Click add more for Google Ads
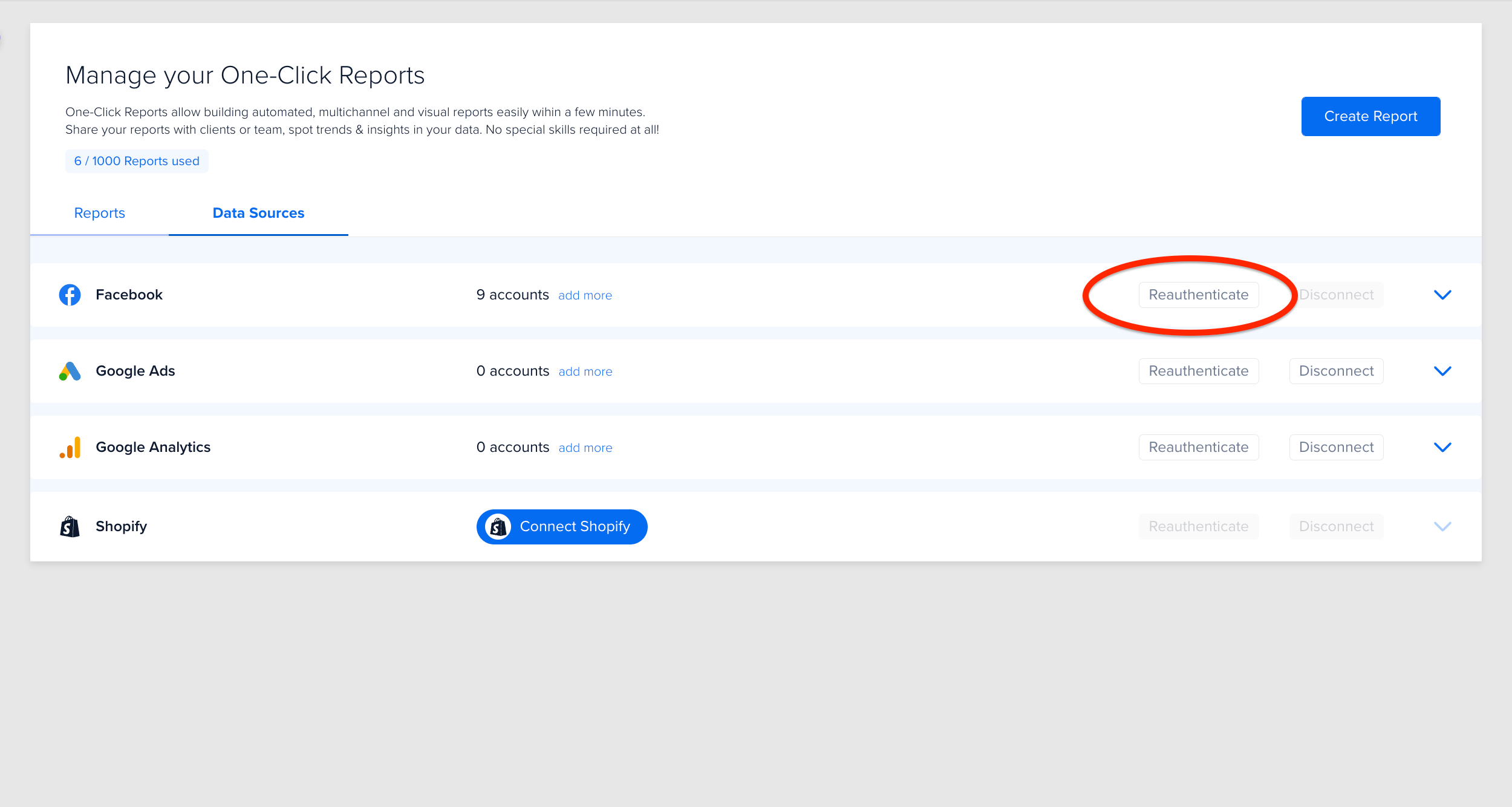 pos(585,371)
